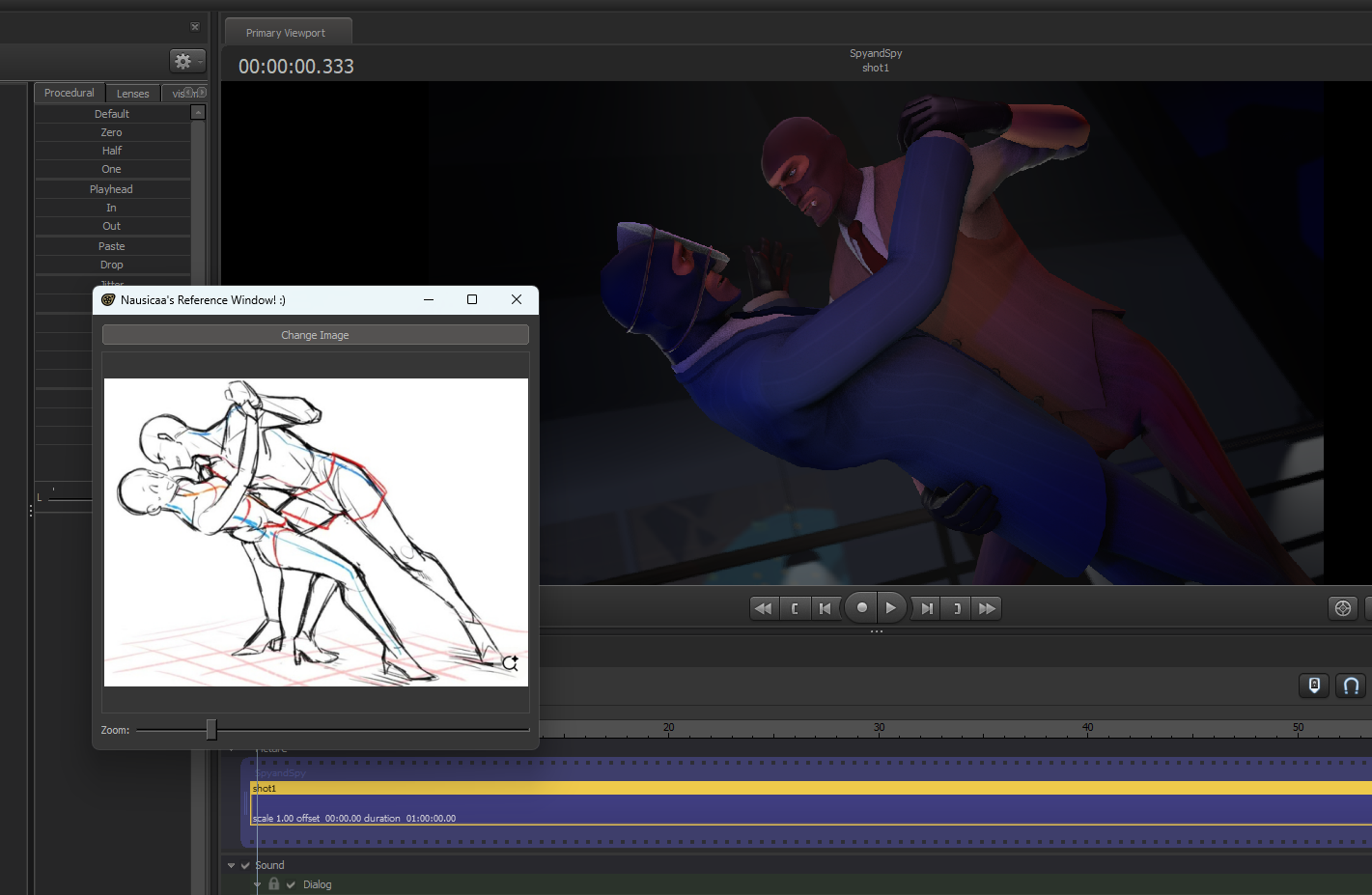This screenshot has width=1372, height=895.
Task: Toggle the lock playhead button
Action: pos(1314,685)
